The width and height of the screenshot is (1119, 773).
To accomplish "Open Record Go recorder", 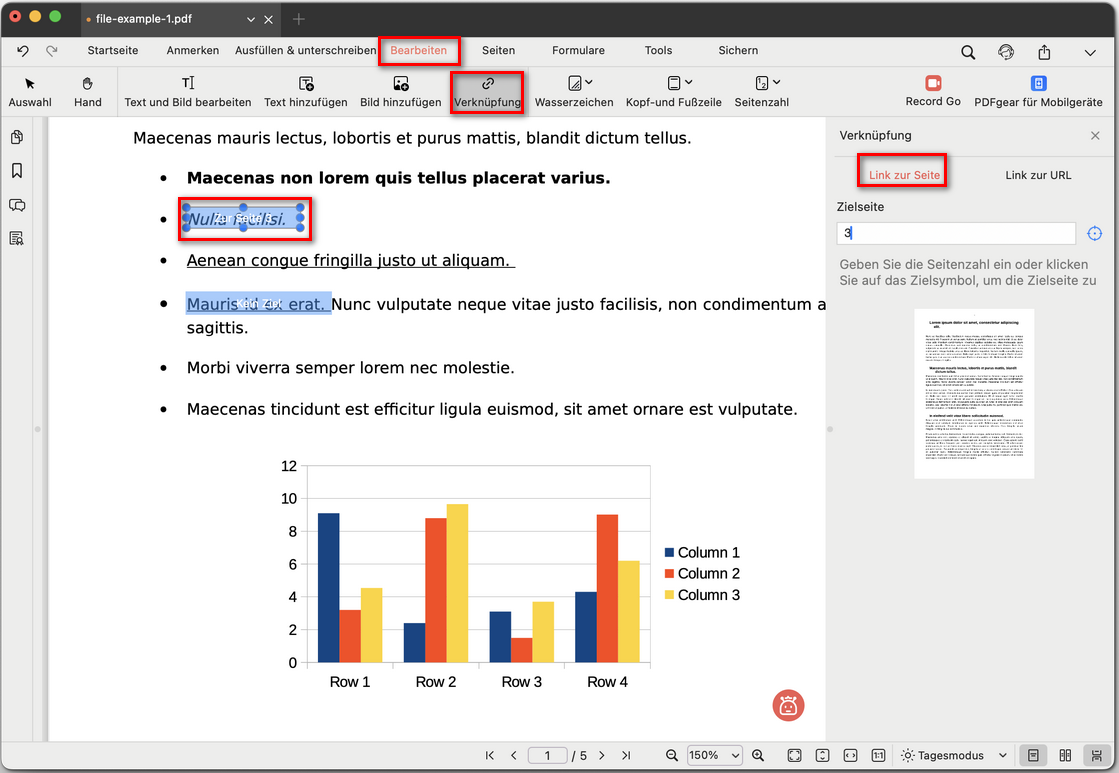I will click(932, 91).
